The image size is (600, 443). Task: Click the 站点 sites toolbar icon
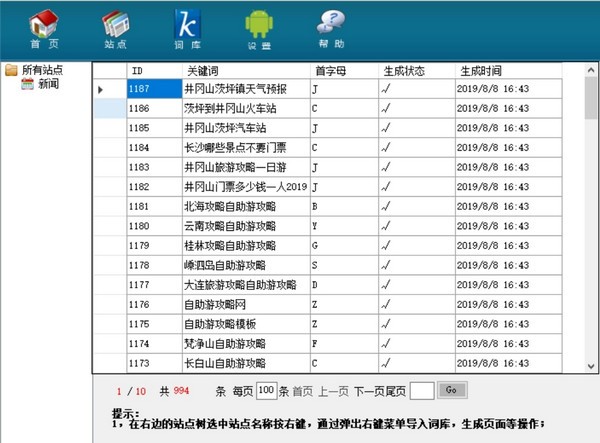[x=115, y=28]
